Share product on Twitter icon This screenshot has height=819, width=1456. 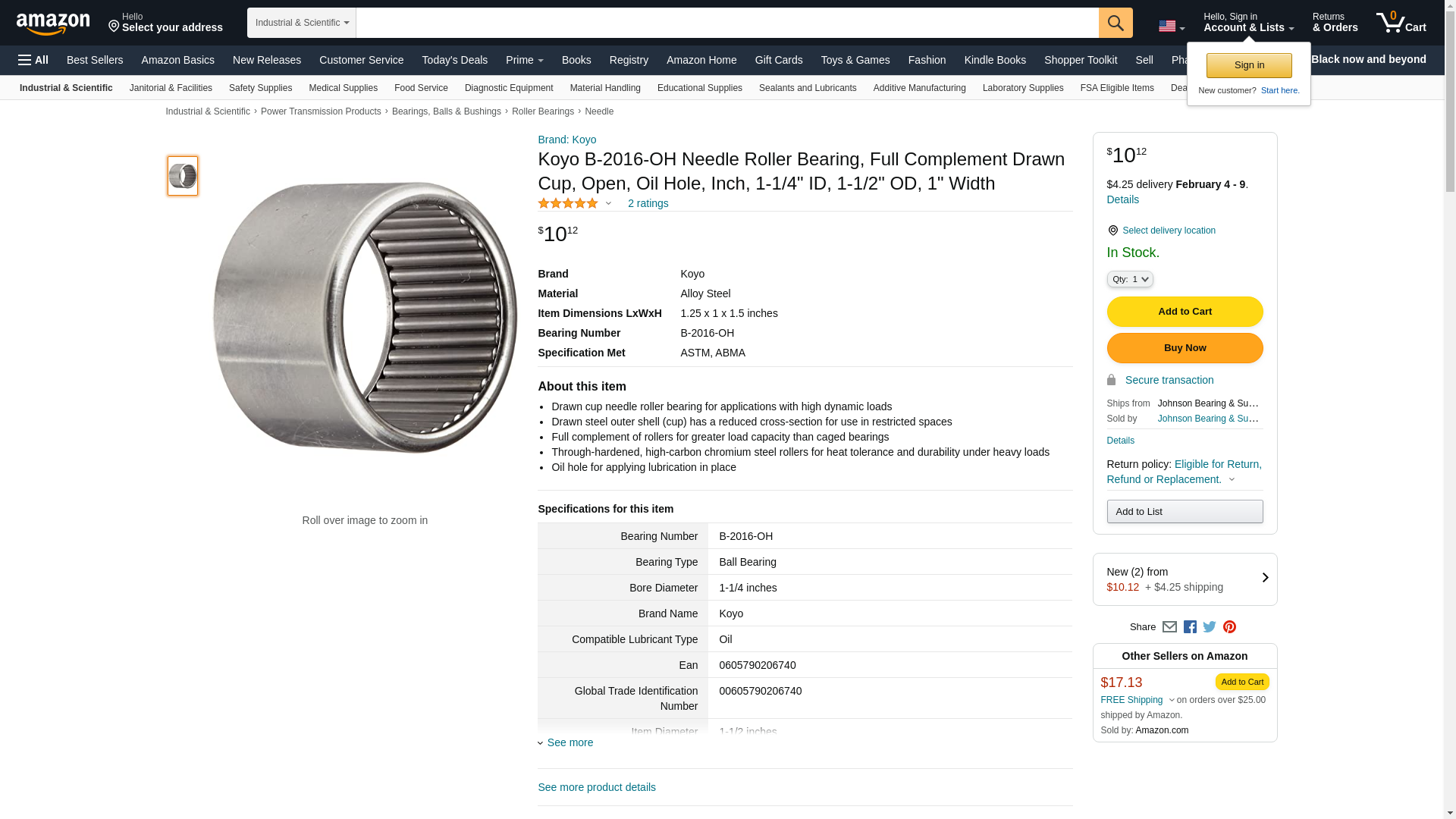click(1210, 627)
